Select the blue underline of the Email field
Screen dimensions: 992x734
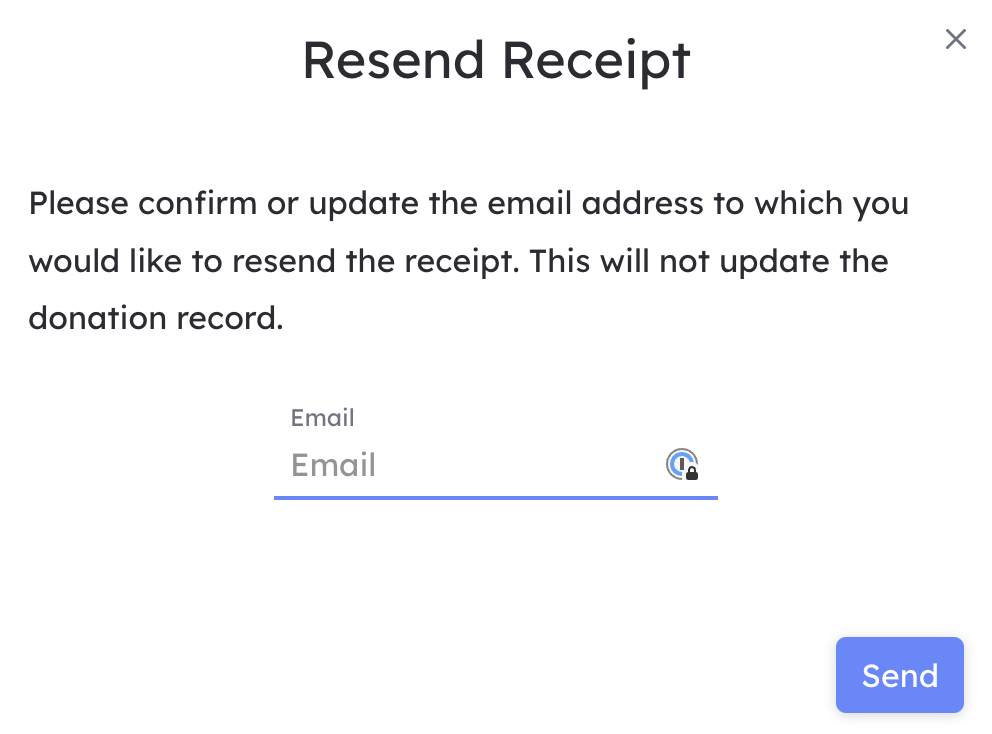click(495, 498)
